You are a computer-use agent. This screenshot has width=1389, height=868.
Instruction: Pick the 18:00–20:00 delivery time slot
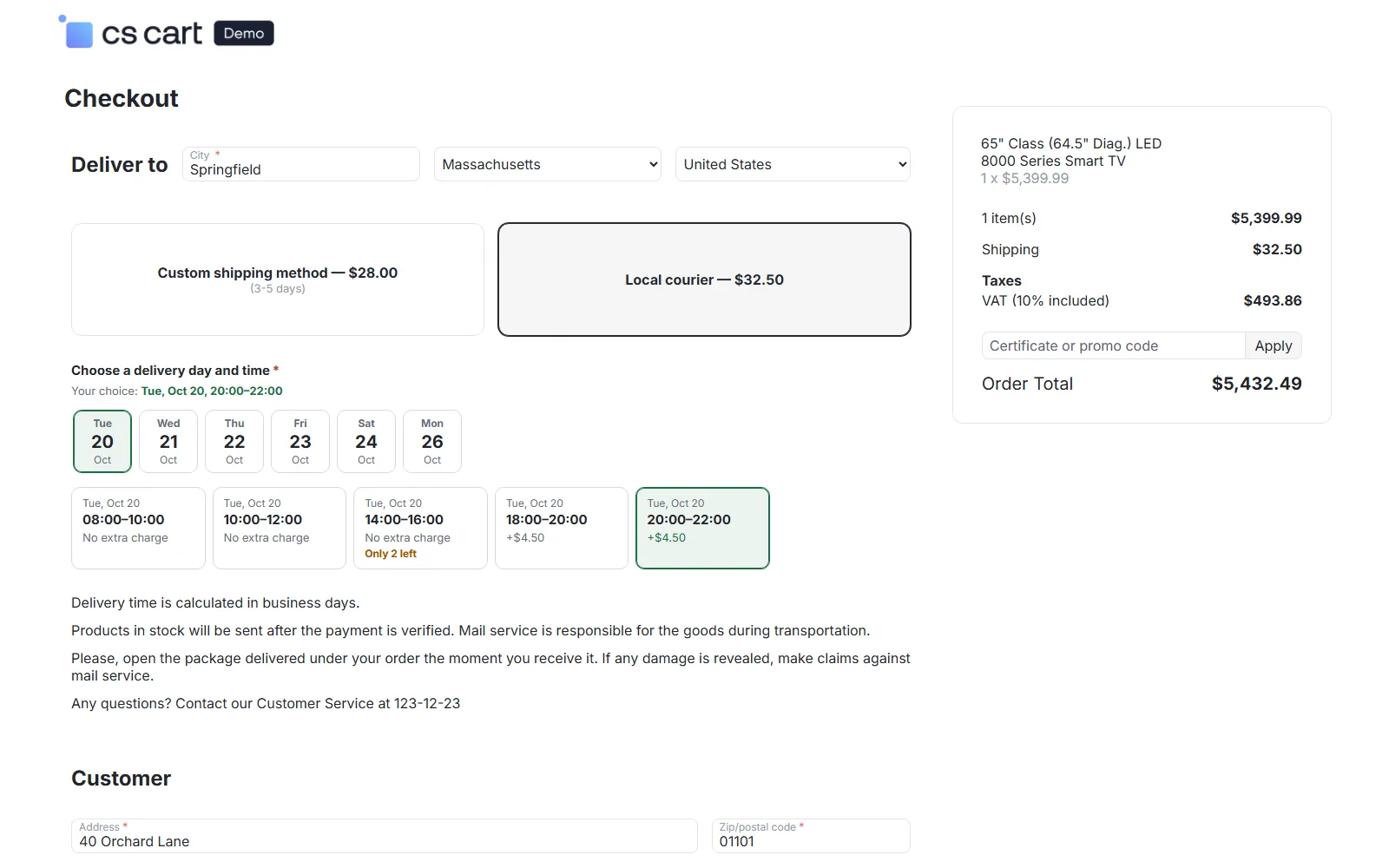coord(562,528)
